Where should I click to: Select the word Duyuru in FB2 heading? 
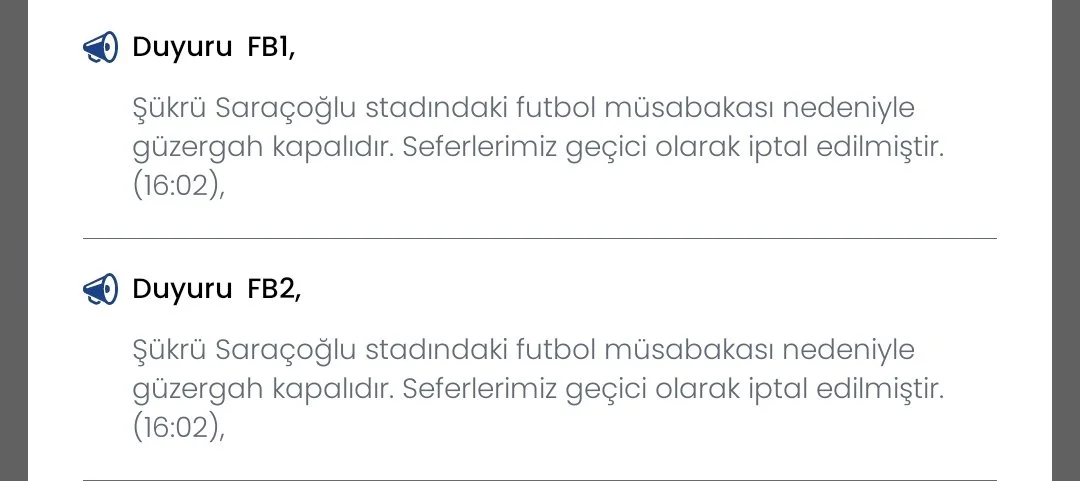click(182, 290)
